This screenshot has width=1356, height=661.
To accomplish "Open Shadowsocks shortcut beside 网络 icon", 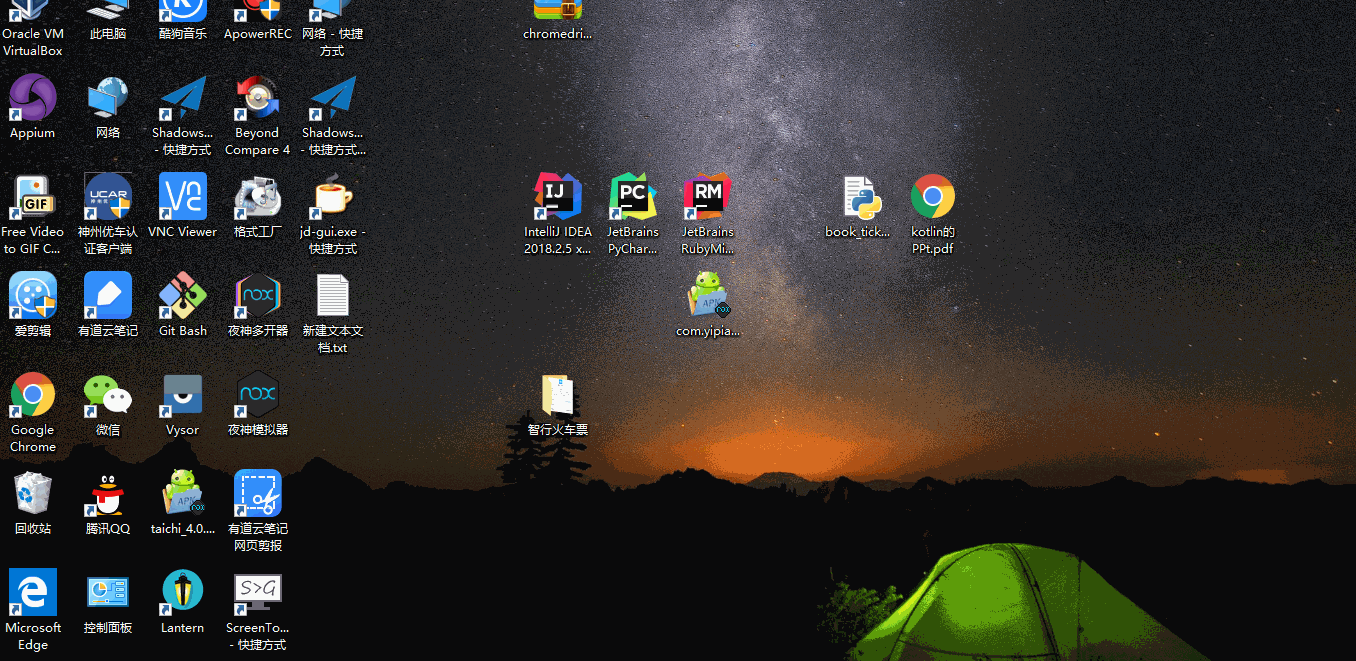I will (183, 115).
